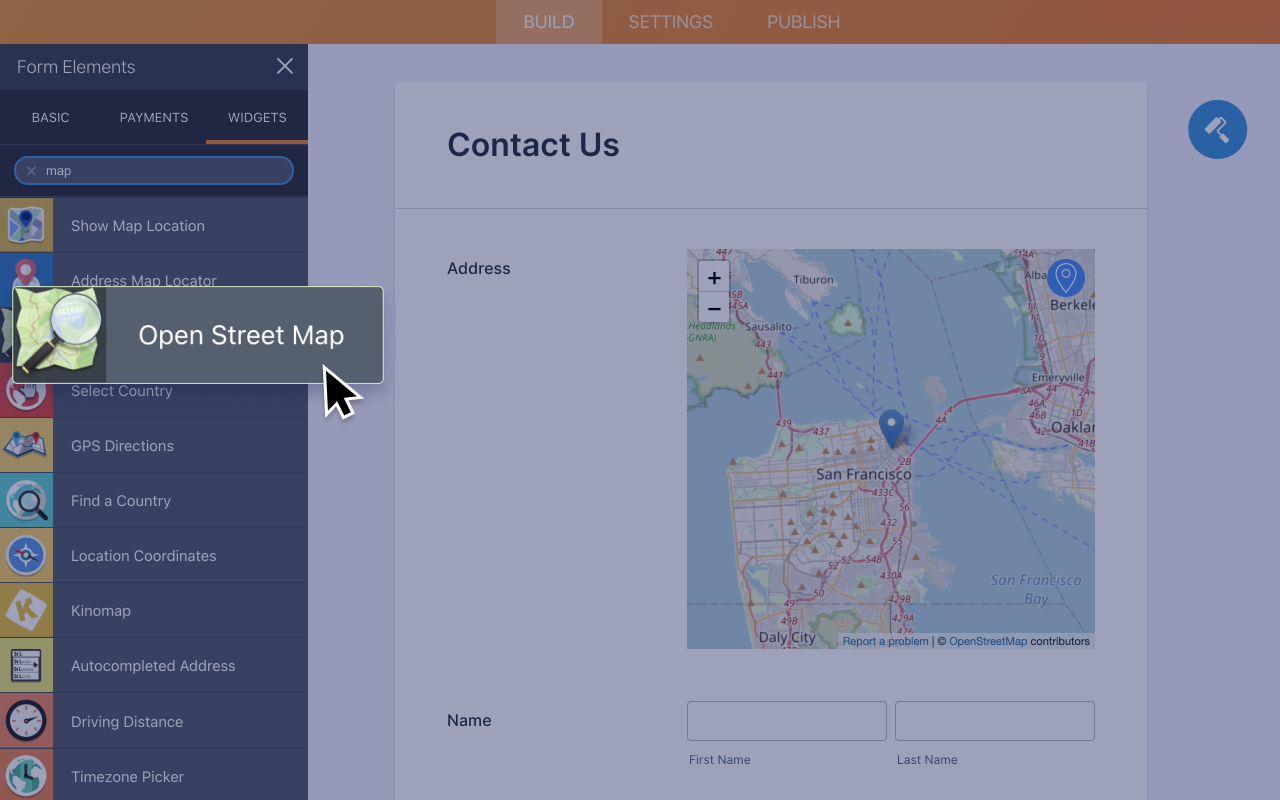Click the OpenStreetMap contributors link
1280x800 pixels.
tap(988, 641)
